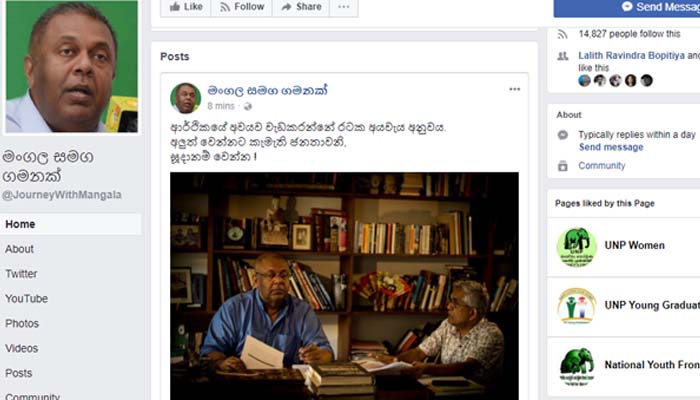Open the post photo with bookshelves

coord(344,286)
